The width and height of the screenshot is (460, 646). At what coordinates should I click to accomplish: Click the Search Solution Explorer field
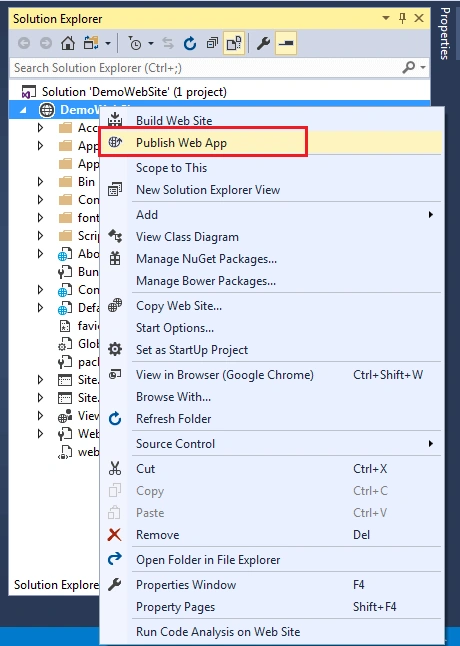click(x=206, y=68)
